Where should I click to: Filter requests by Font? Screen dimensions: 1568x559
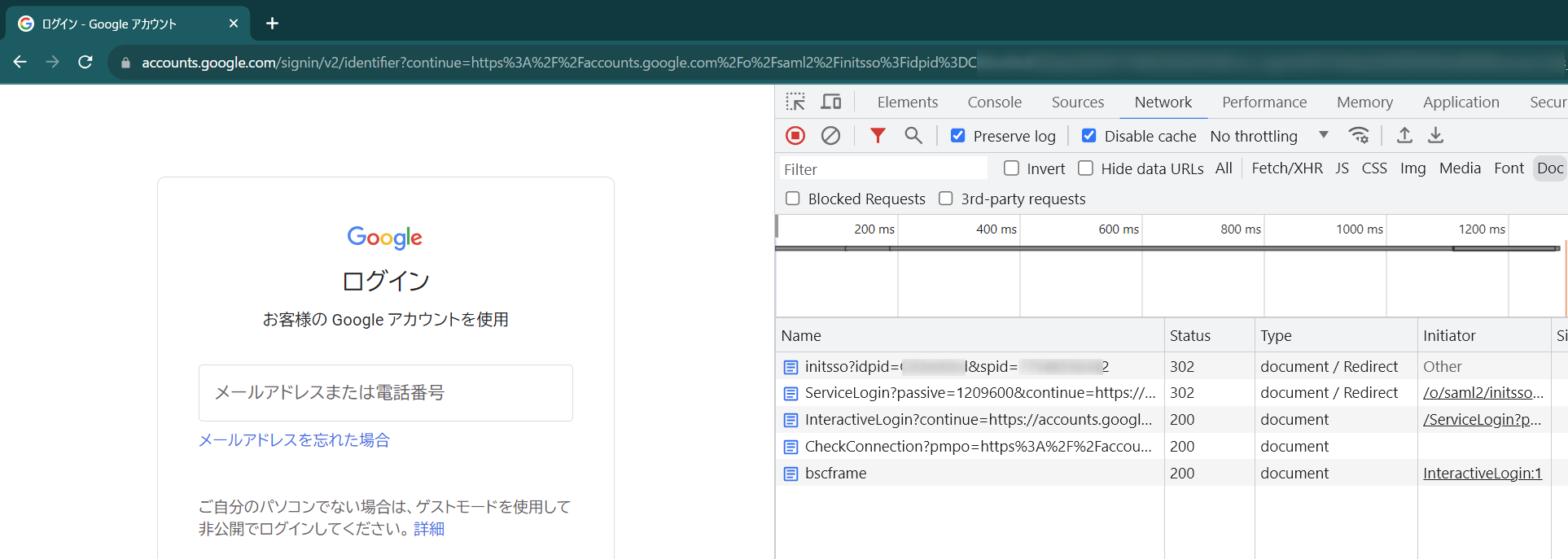coord(1509,168)
